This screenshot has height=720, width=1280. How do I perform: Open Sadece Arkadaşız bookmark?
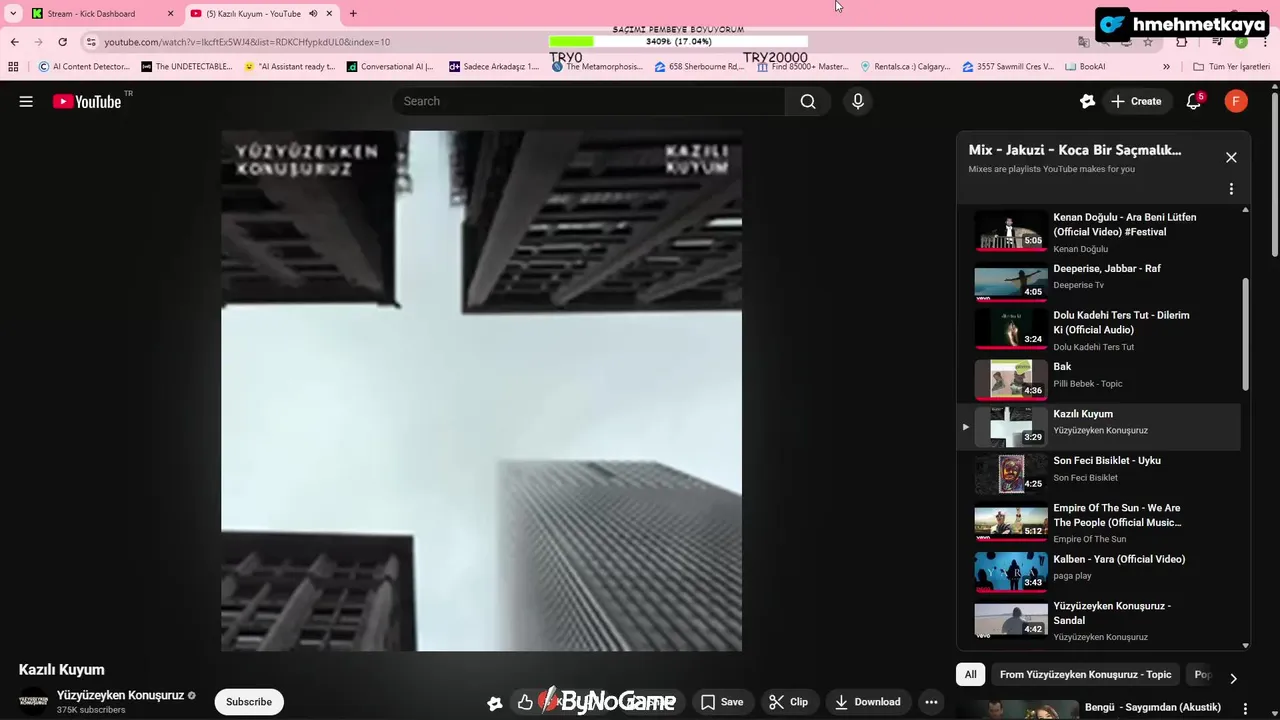[494, 67]
